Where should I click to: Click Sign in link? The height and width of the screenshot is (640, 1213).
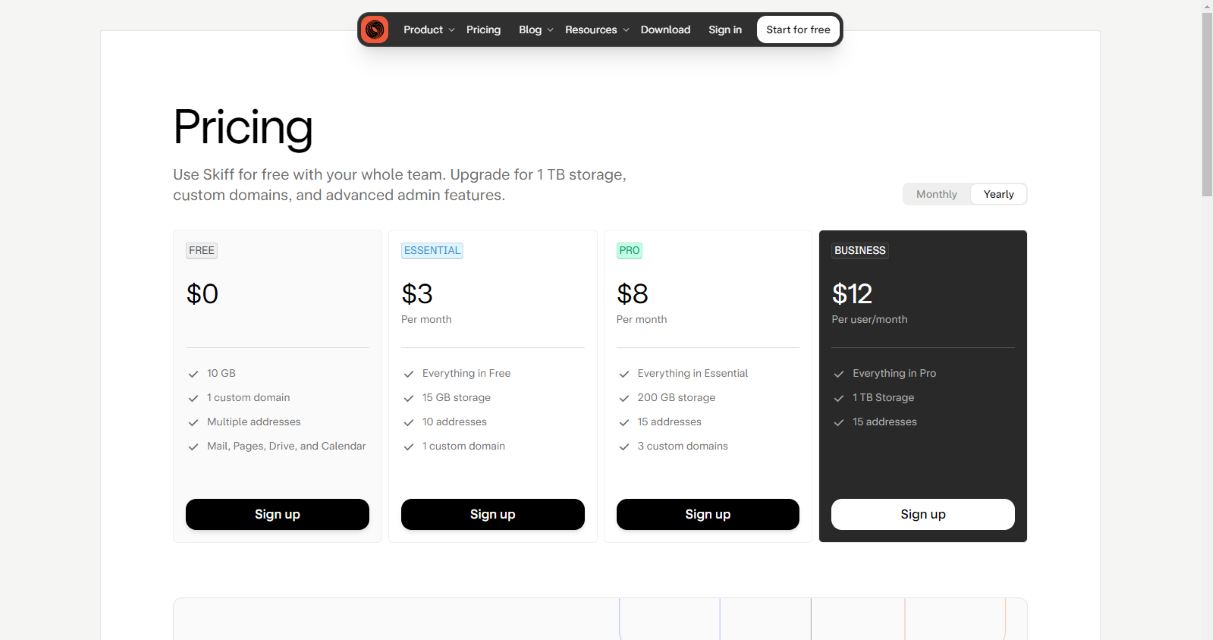pos(725,30)
